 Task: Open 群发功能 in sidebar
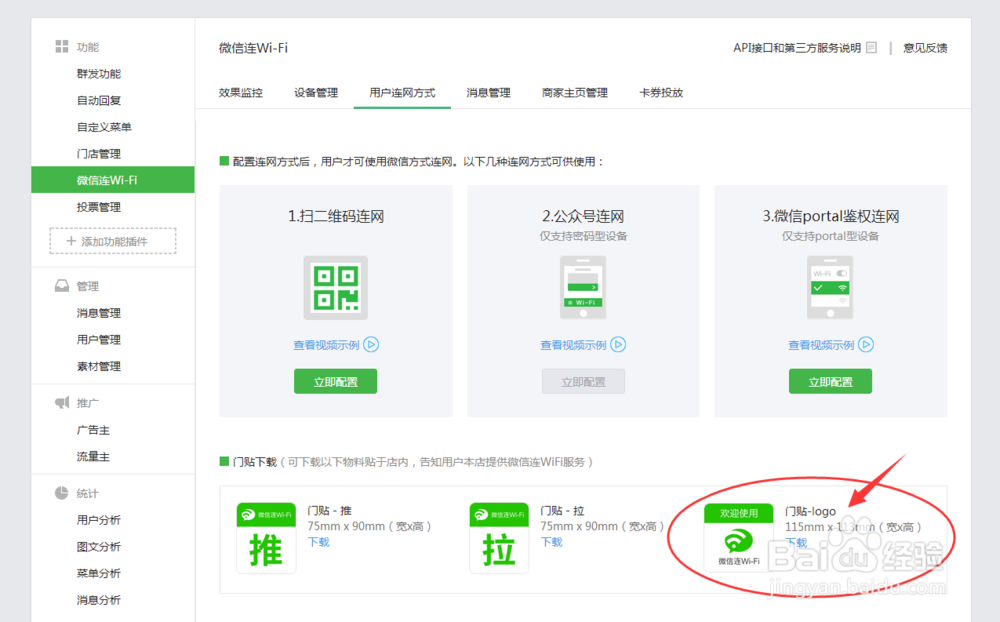99,74
